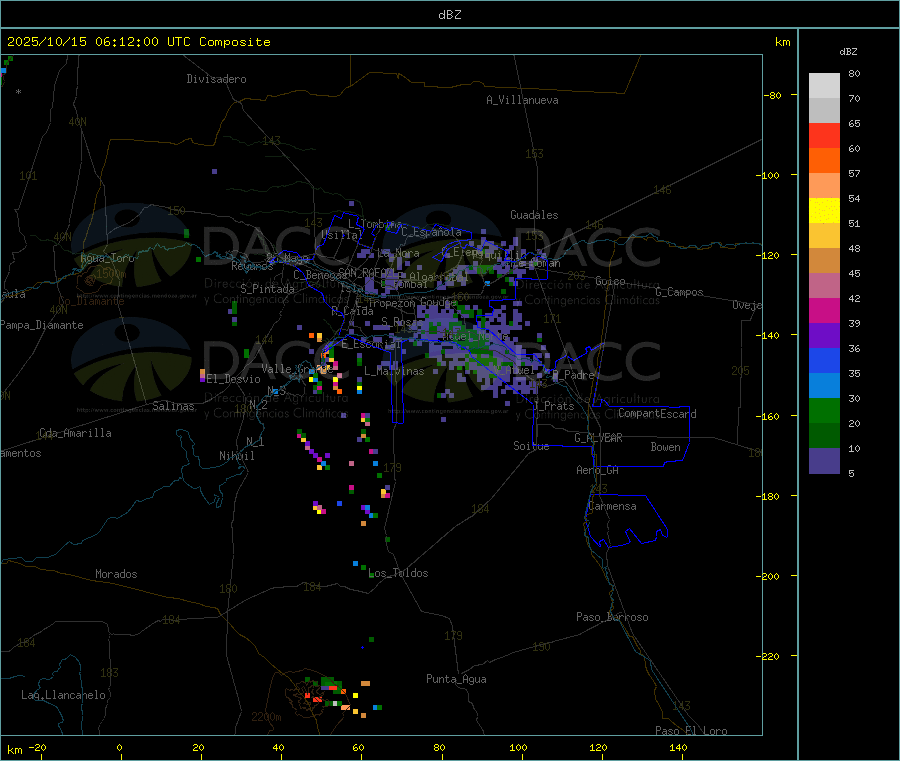The image size is (900, 761).
Task: Select the Punta_Agua label
Action: coord(456,679)
